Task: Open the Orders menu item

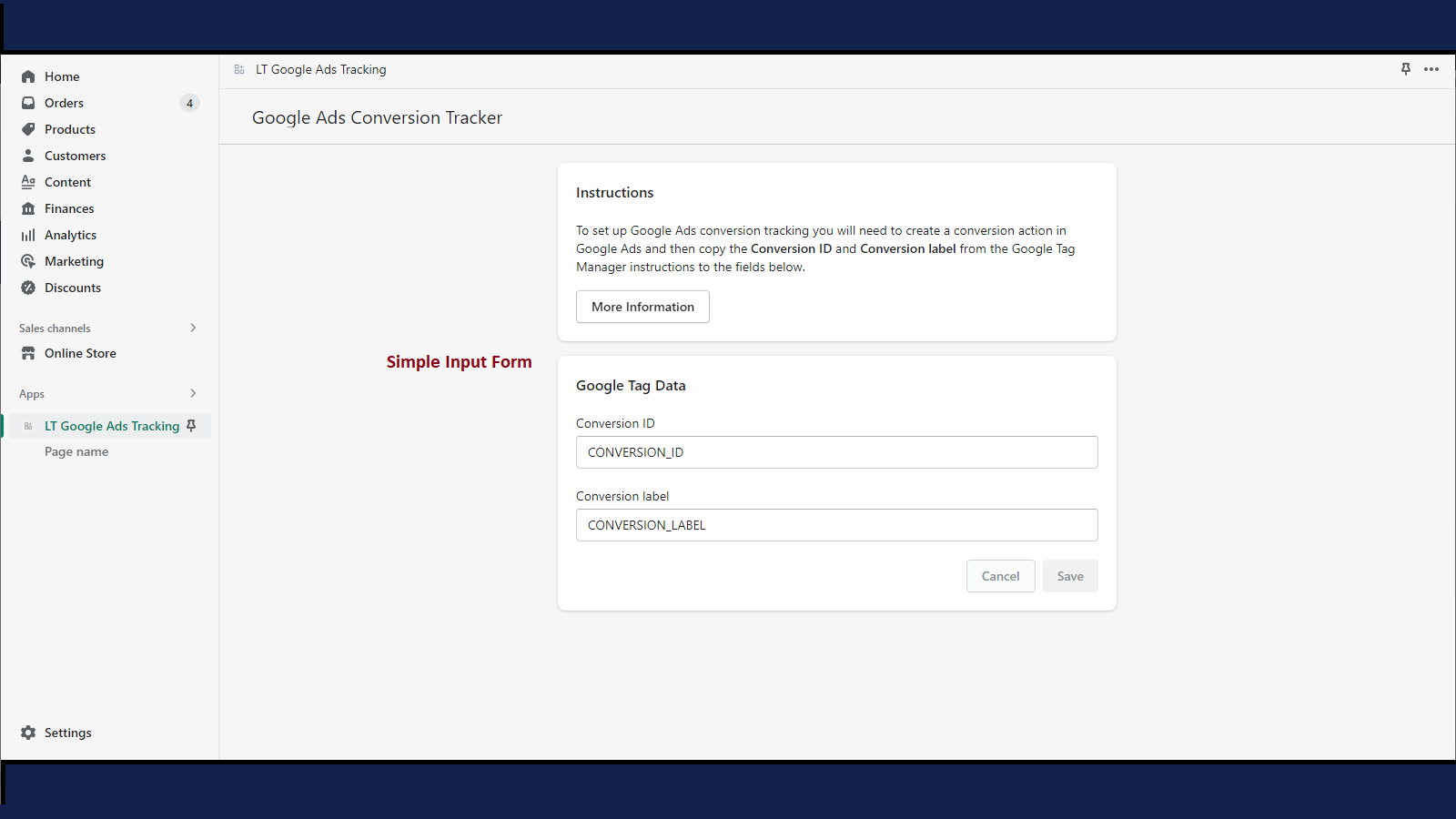Action: pos(64,103)
